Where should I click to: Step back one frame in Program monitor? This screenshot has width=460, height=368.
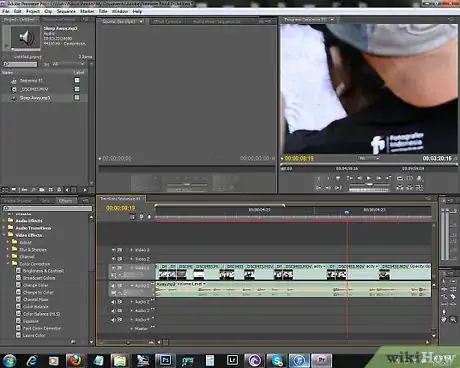coord(360,178)
